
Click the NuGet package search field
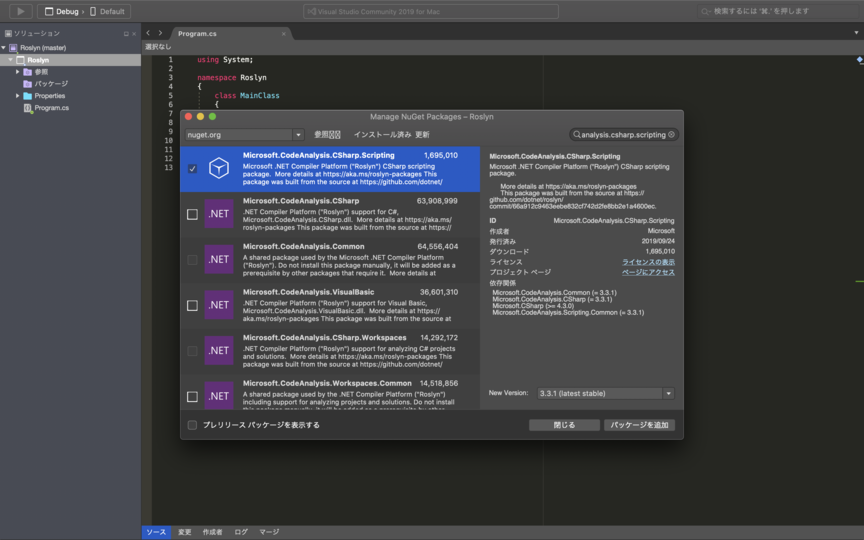click(624, 134)
